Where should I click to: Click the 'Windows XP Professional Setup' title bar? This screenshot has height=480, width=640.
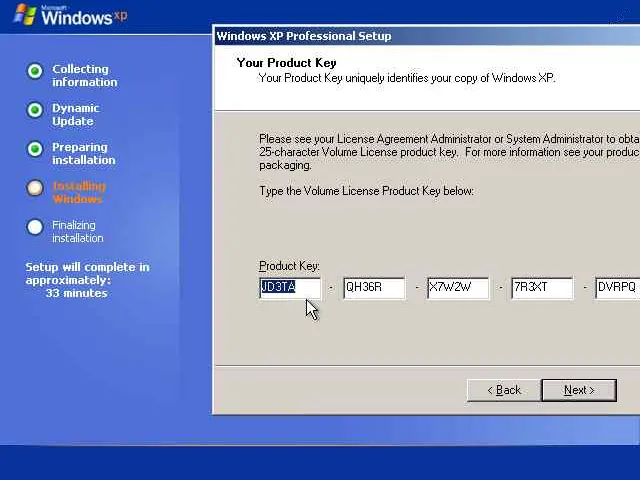pyautogui.click(x=427, y=36)
